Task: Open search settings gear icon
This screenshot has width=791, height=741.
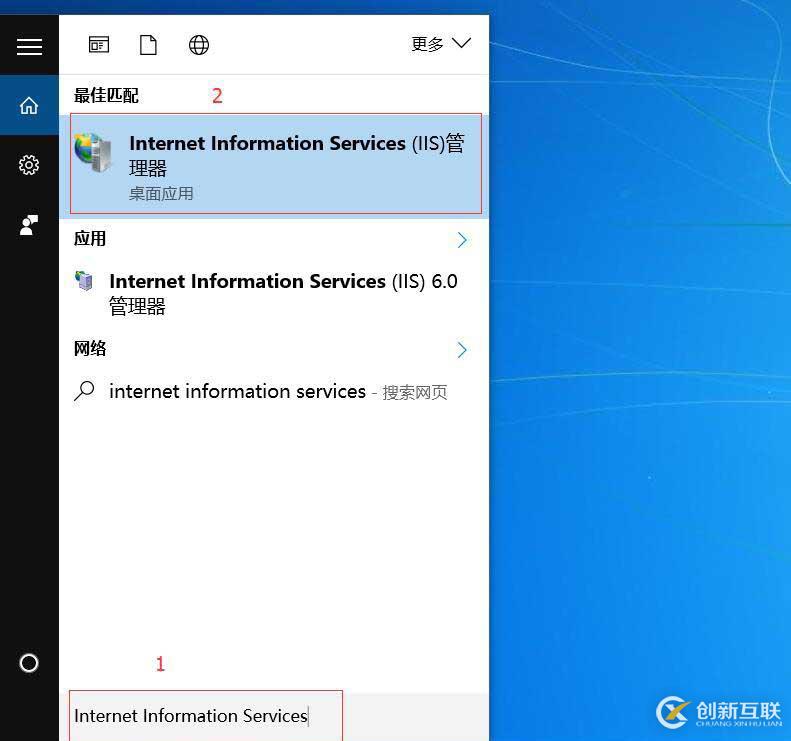Action: coord(29,165)
